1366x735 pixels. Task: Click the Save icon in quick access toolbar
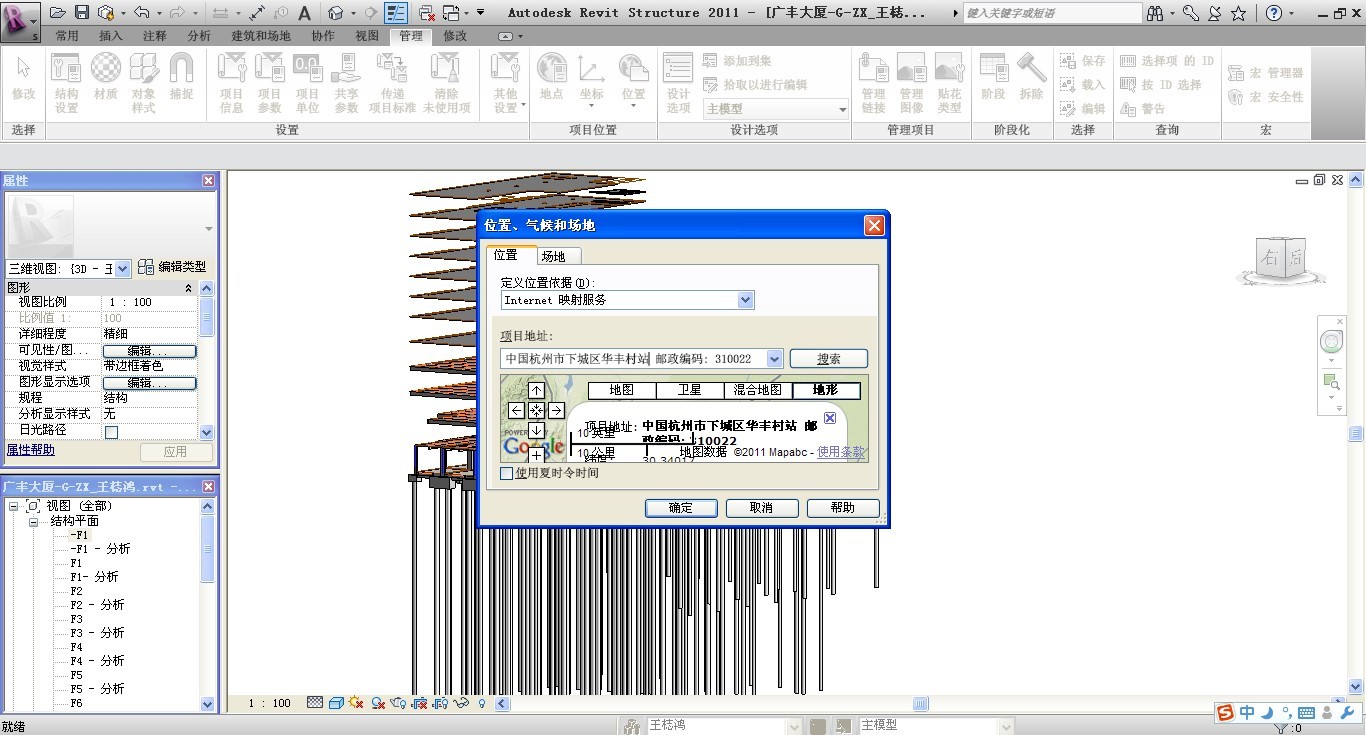point(81,13)
